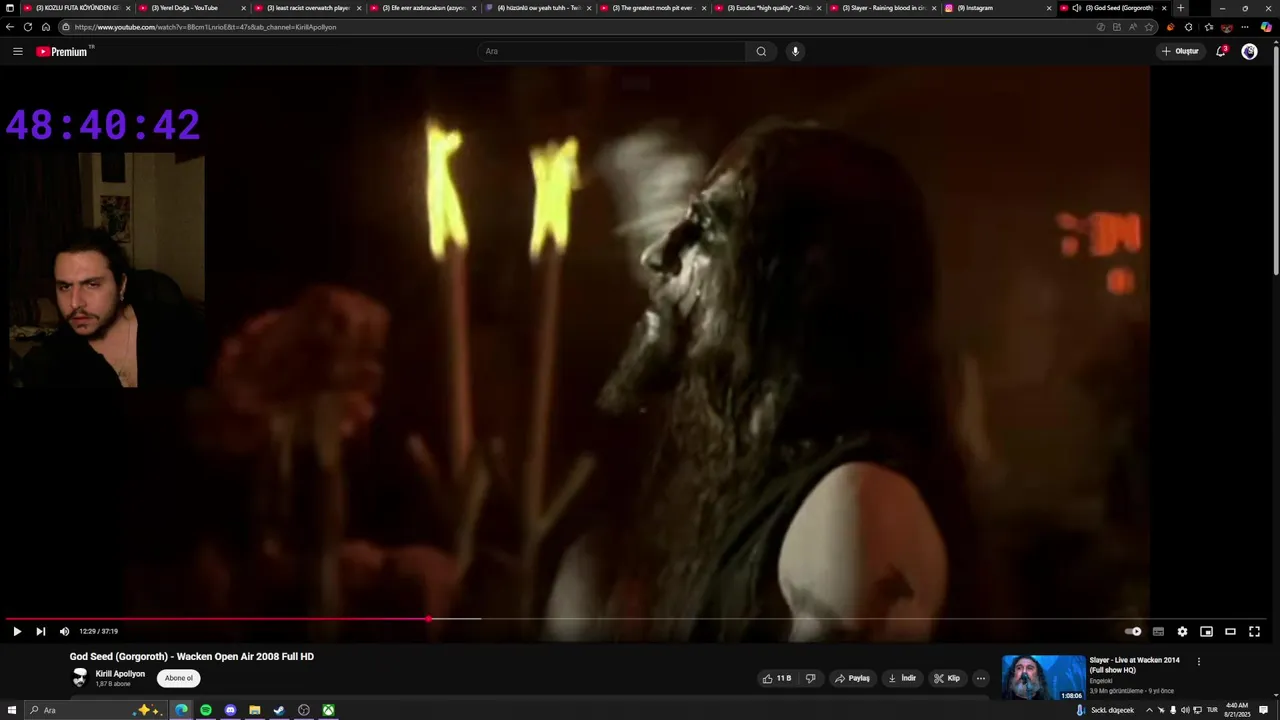The width and height of the screenshot is (1280, 720).
Task: Switch to the Exodus high quality tab
Action: [x=768, y=8]
